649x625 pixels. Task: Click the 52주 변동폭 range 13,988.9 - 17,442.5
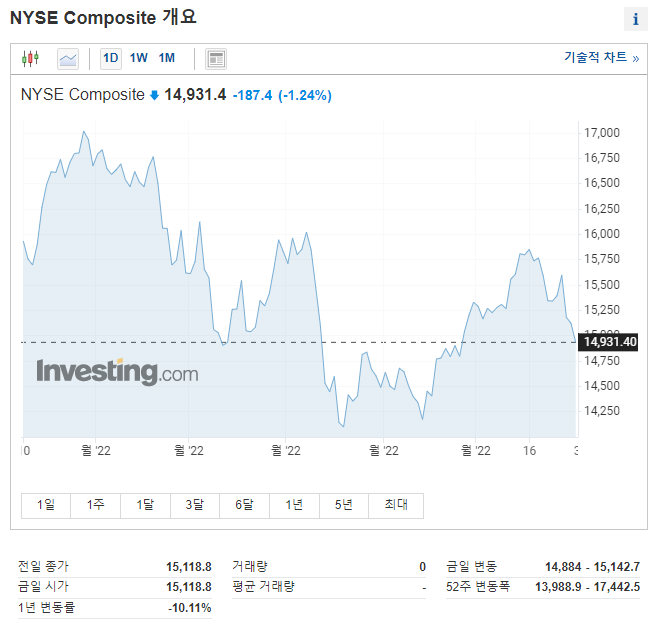tap(587, 587)
